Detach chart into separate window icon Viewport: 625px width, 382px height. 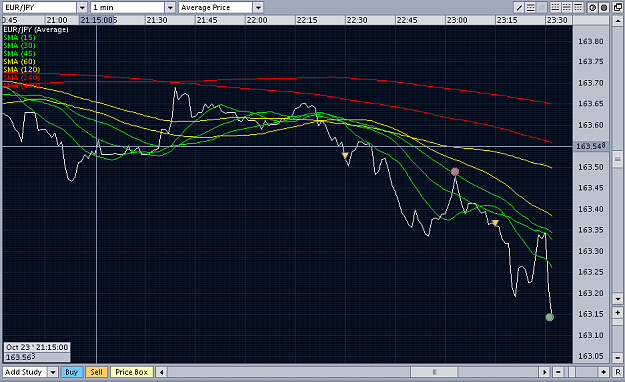(618, 8)
